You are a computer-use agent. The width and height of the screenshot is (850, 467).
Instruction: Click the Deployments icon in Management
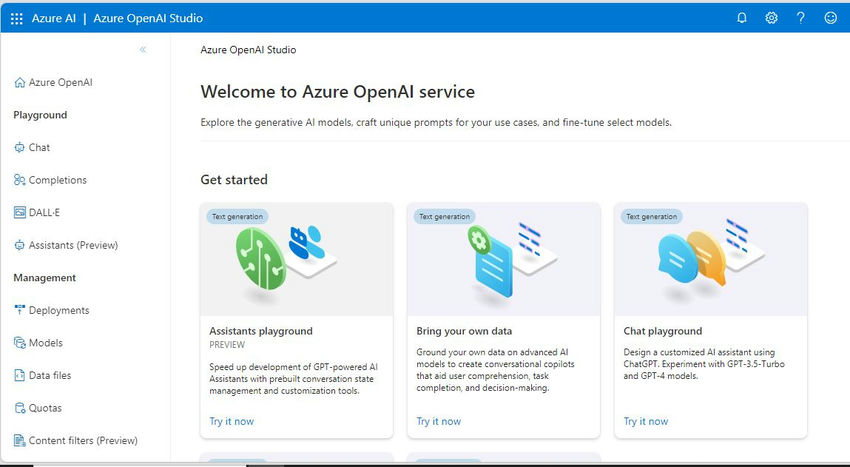(x=20, y=310)
